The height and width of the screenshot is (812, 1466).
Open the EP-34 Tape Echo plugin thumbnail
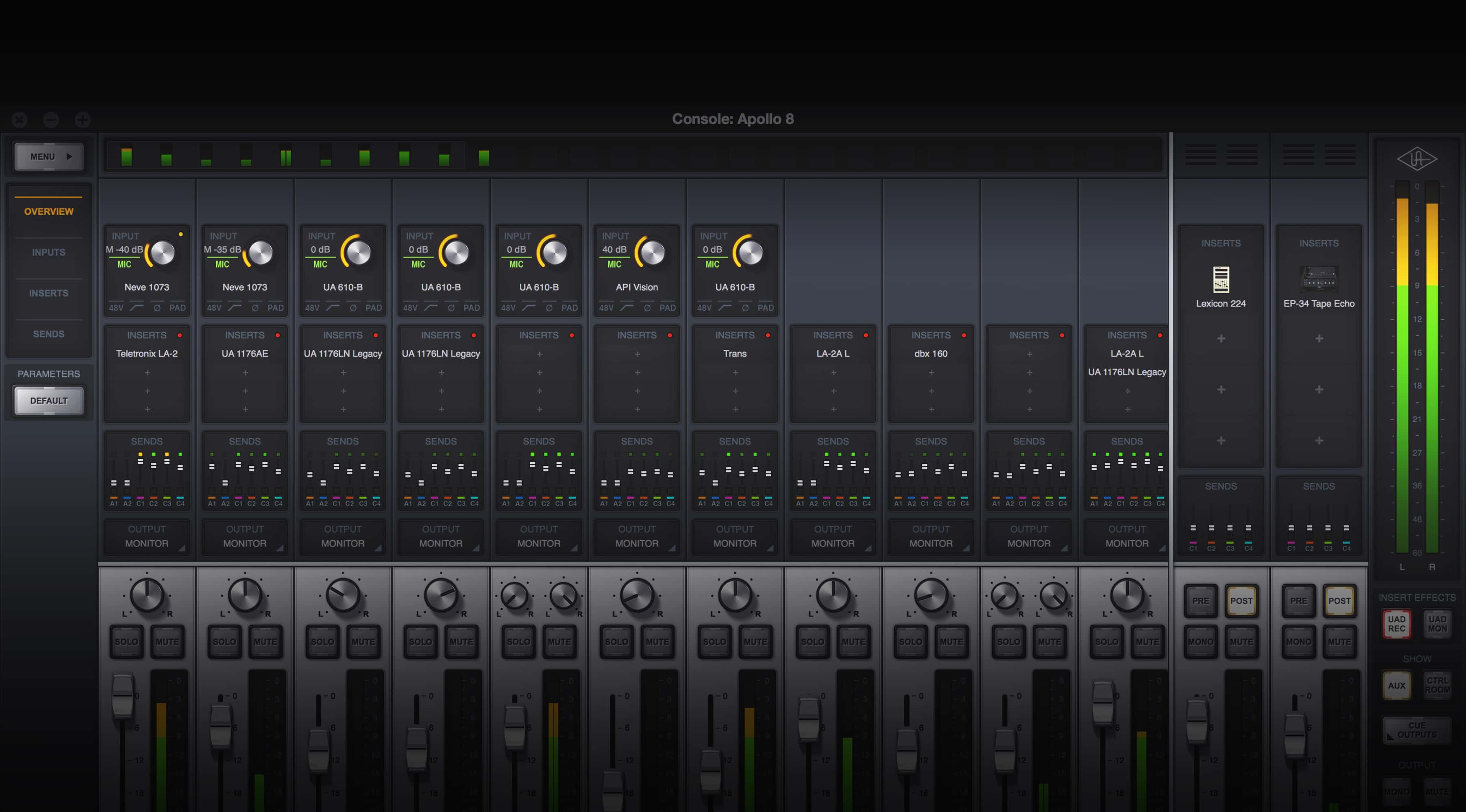(x=1319, y=279)
